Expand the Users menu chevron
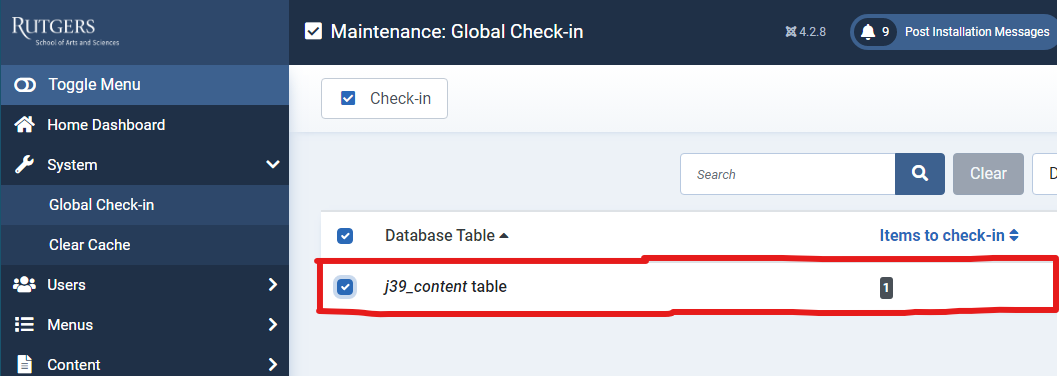The image size is (1060, 376). click(272, 285)
